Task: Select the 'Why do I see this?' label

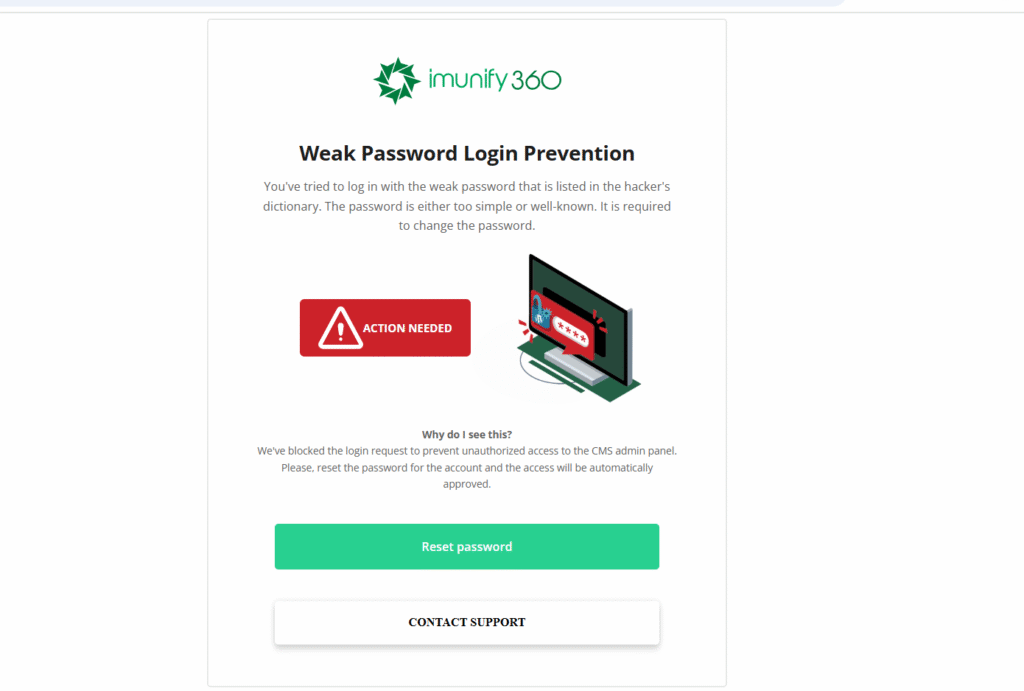Action: [466, 434]
